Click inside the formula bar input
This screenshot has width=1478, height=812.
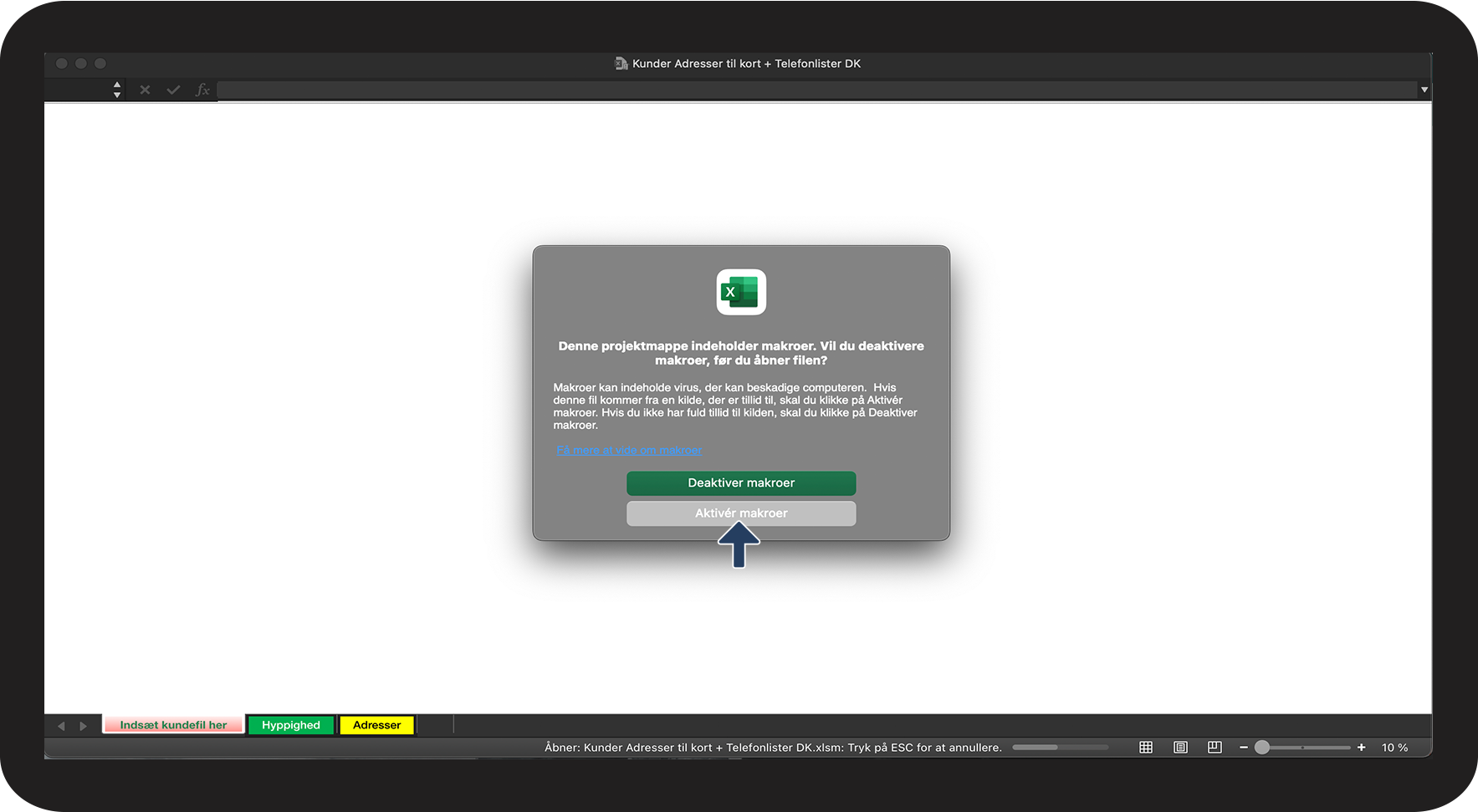click(x=816, y=89)
